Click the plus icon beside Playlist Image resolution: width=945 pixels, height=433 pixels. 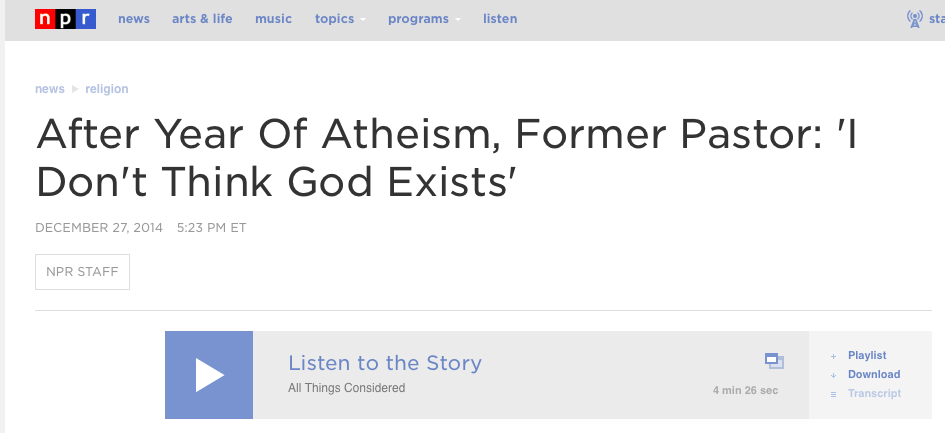(834, 356)
